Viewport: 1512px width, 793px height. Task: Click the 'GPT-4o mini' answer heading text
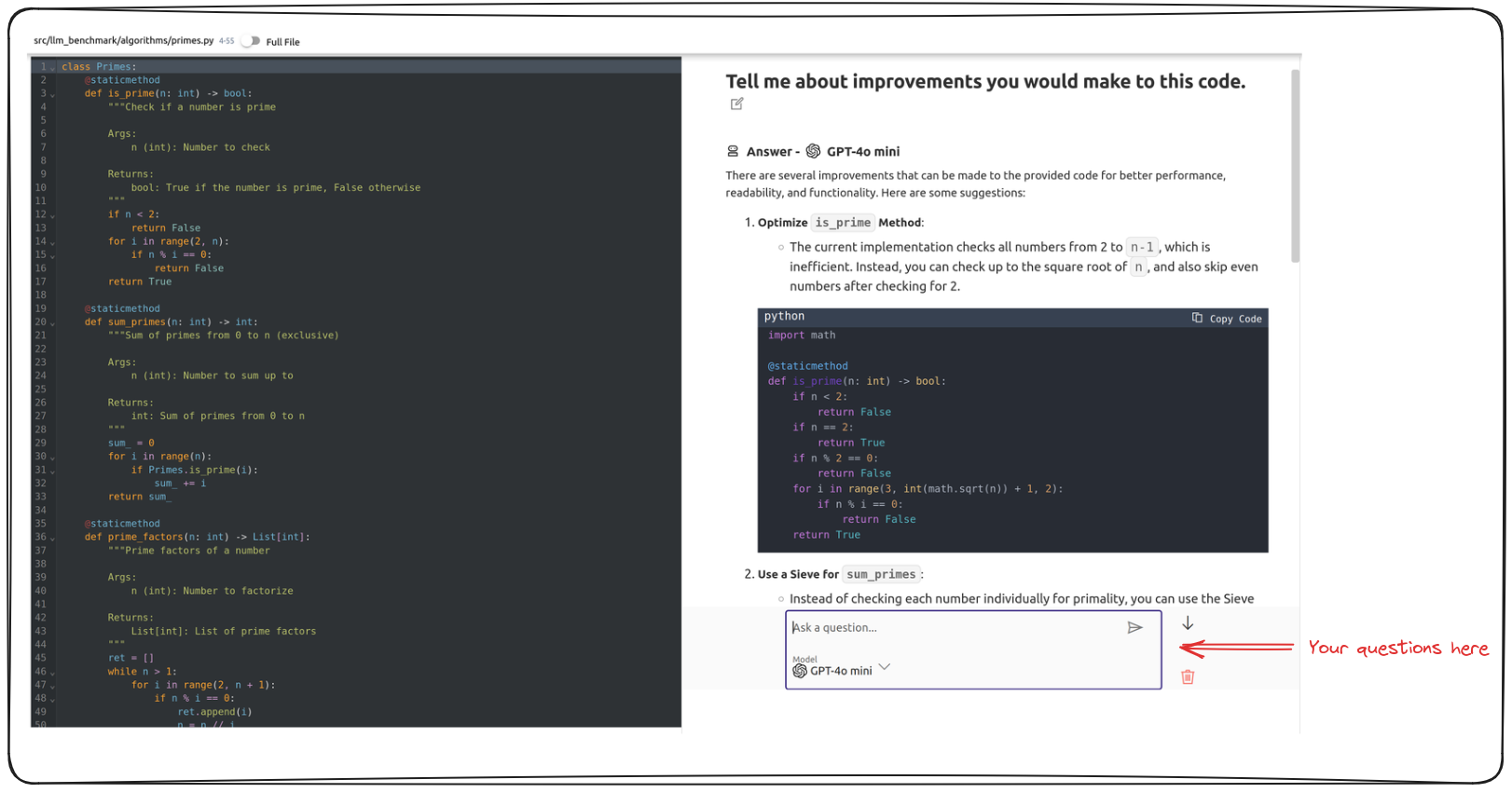pos(863,152)
